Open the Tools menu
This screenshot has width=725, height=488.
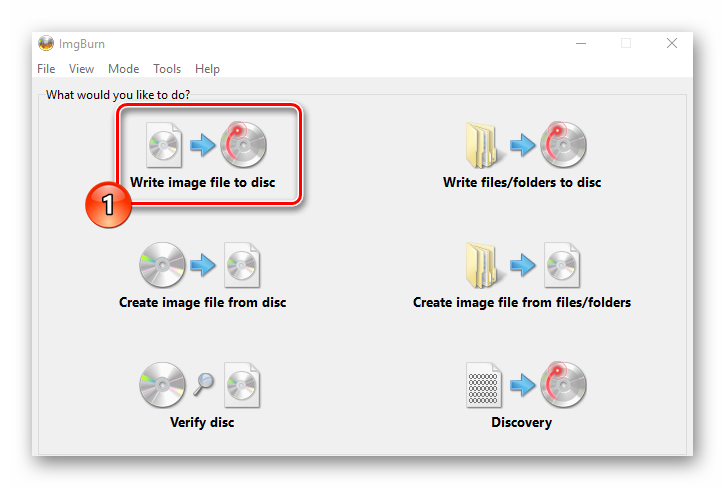click(167, 69)
